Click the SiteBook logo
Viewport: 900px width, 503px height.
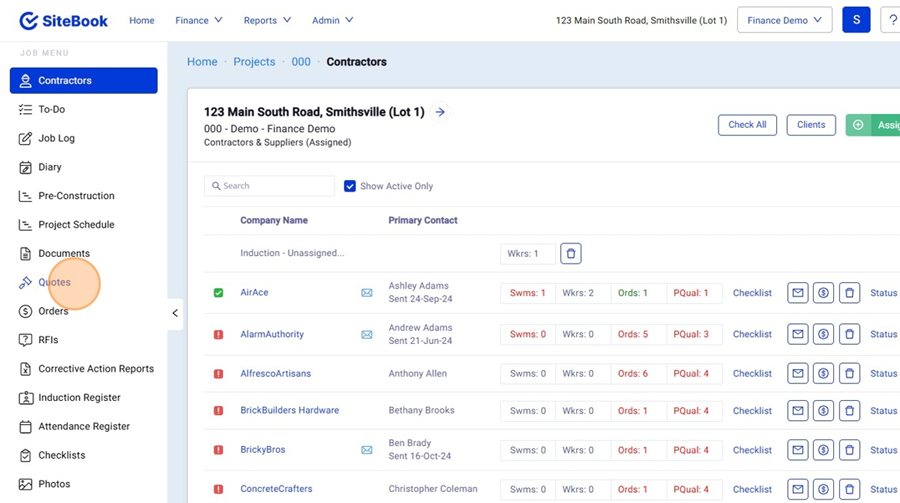point(64,20)
